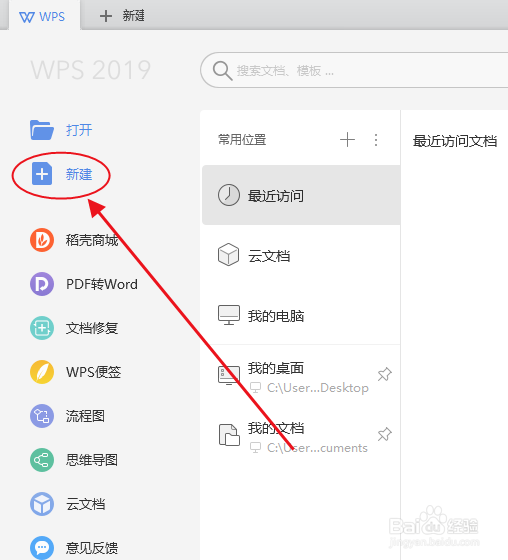Select 我的文档 location entry
The image size is (508, 560).
[x=301, y=436]
